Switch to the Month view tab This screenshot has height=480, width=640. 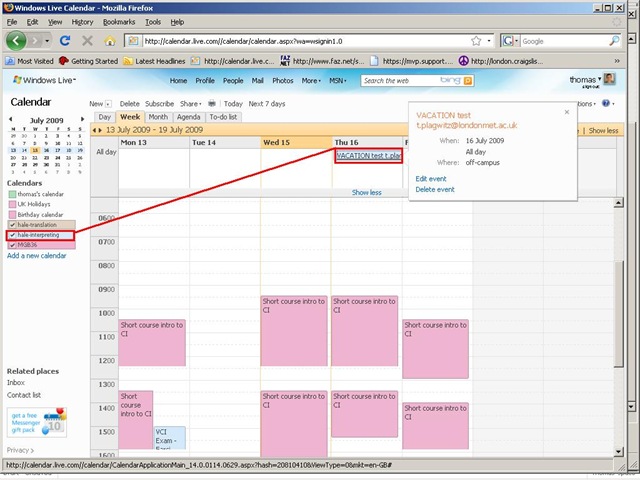pyautogui.click(x=158, y=117)
